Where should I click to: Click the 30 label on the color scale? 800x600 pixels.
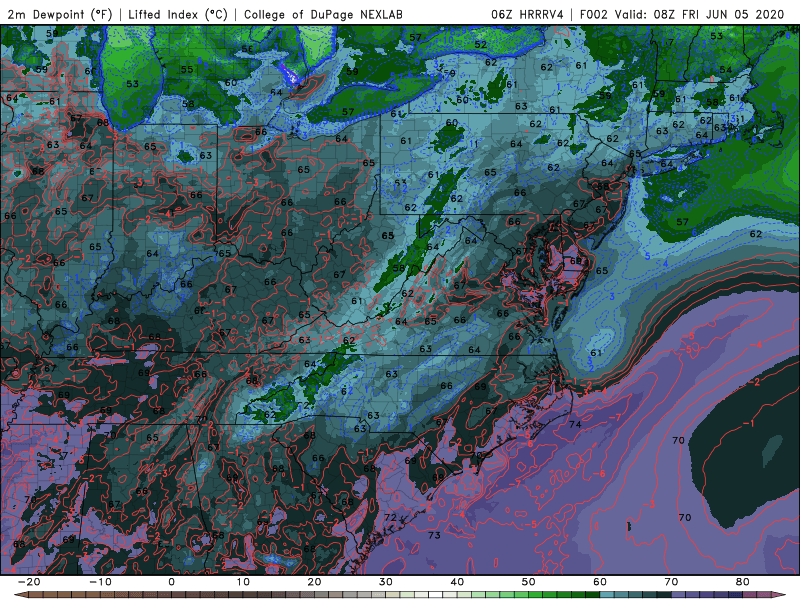pos(386,582)
